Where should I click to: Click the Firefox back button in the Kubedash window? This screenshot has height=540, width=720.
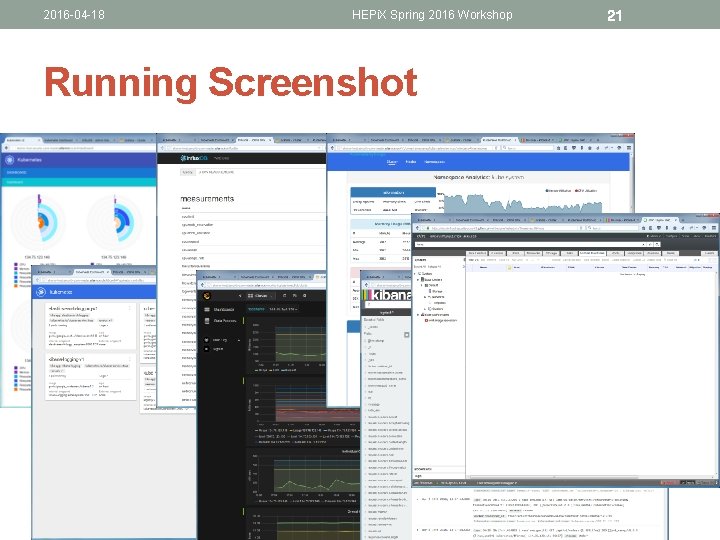point(333,148)
